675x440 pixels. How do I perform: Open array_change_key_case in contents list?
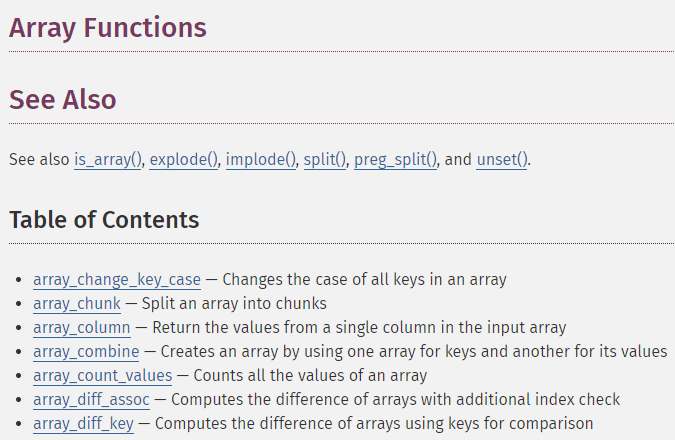click(x=117, y=280)
